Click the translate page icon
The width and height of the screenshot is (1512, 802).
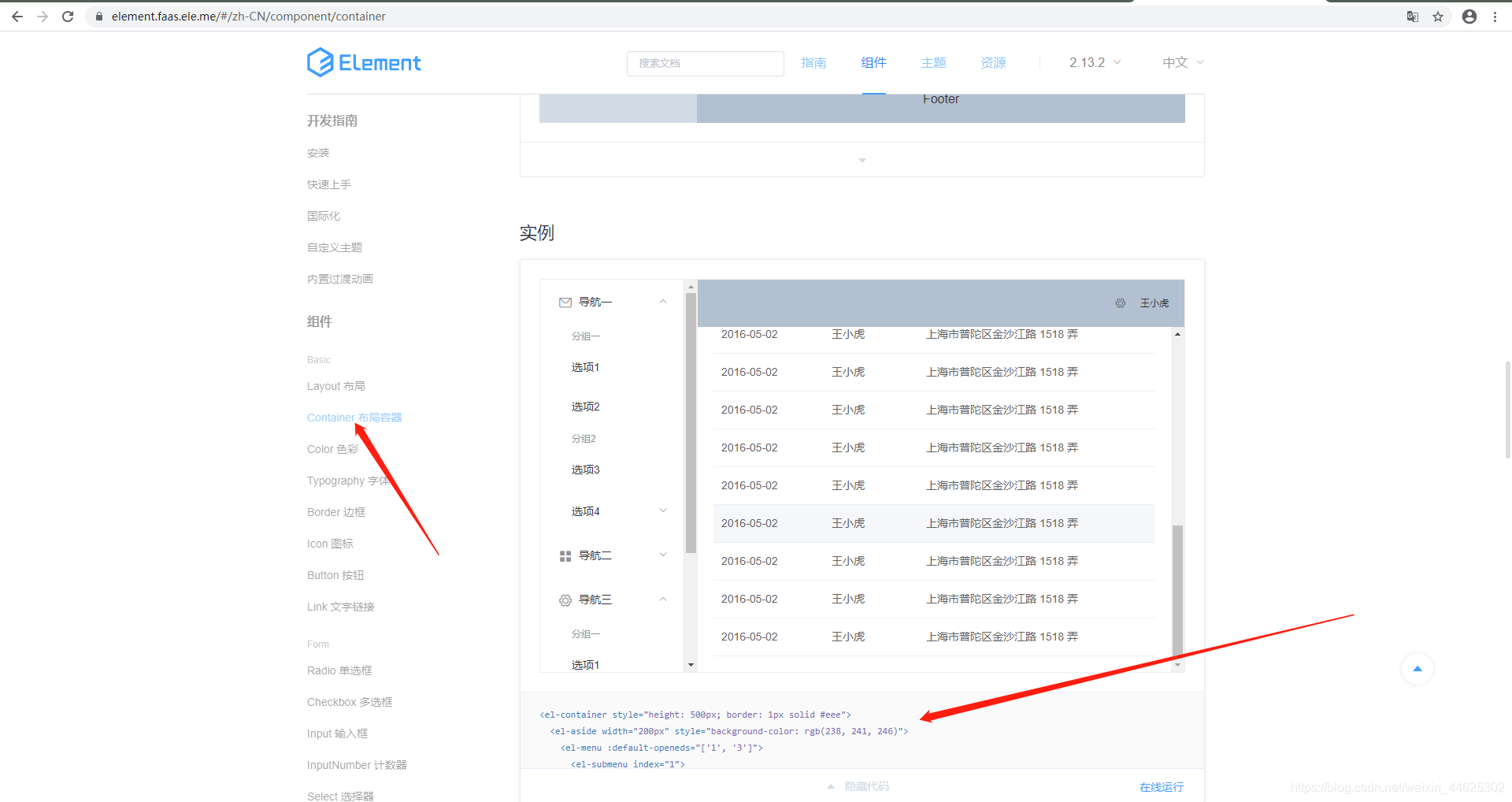[x=1413, y=17]
